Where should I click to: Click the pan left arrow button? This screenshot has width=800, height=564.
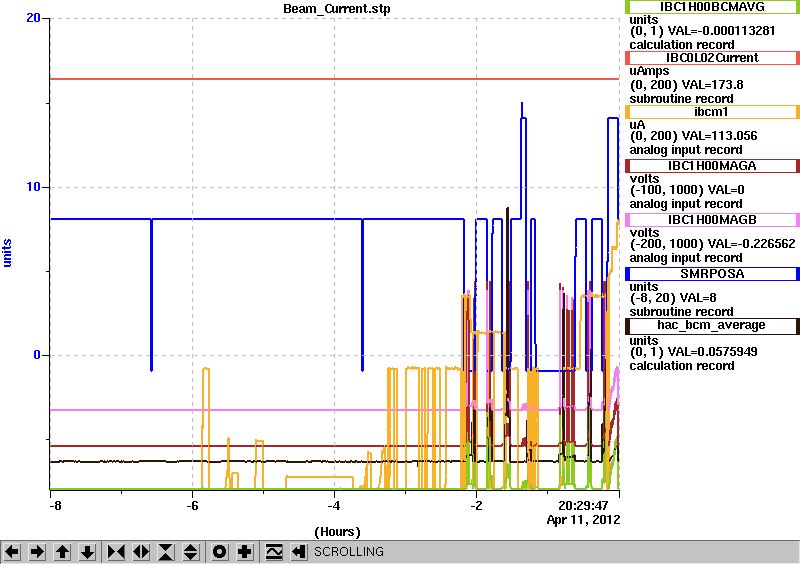pos(12,552)
